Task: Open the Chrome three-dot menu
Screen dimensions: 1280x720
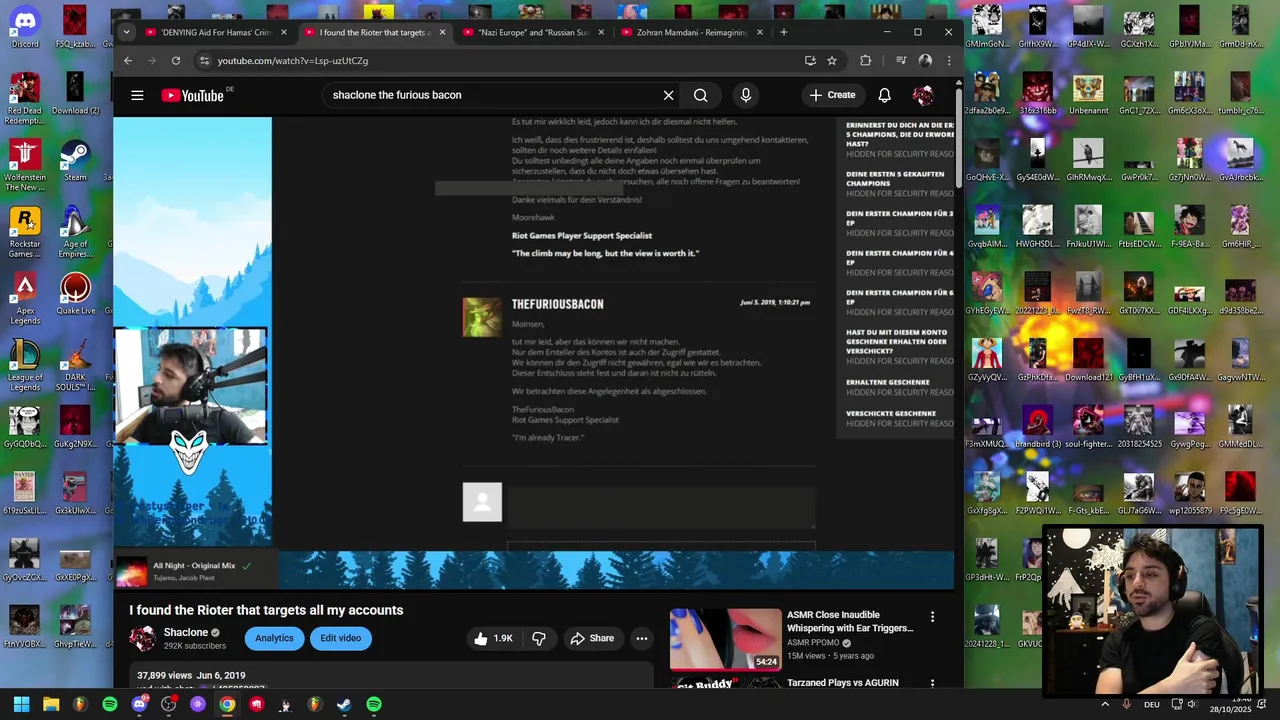Action: (x=949, y=60)
